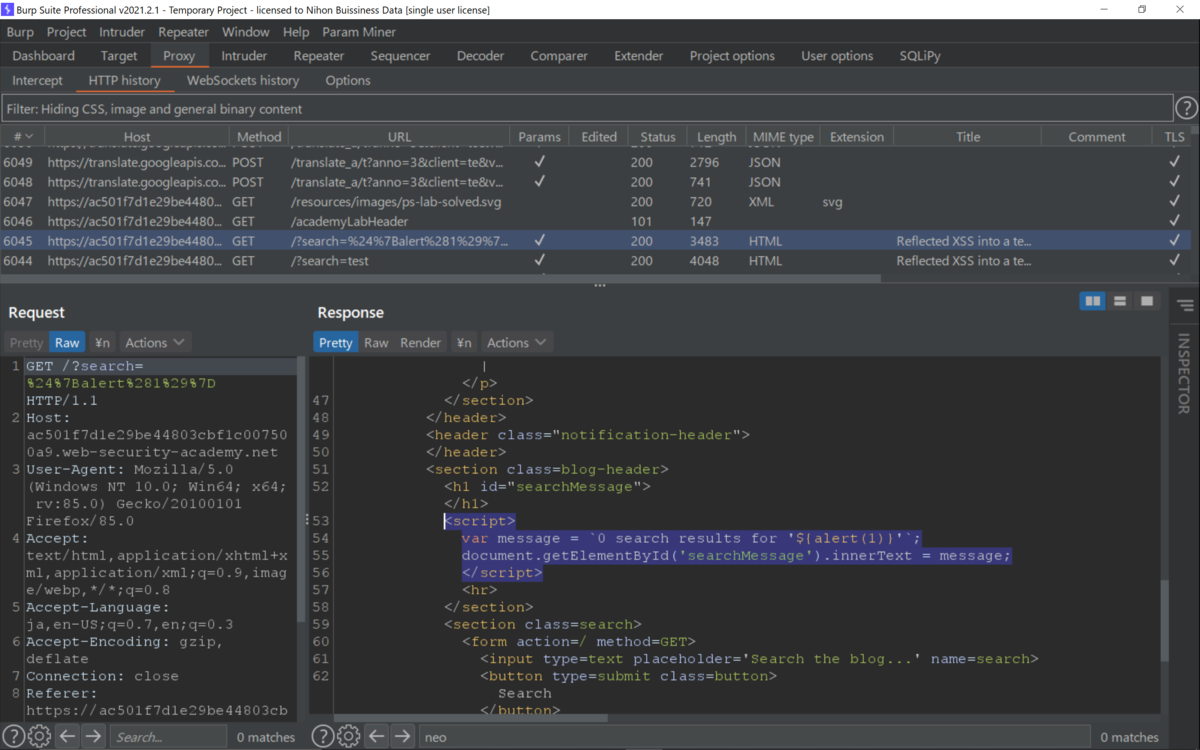Select the combined single-pane layout icon
1200x750 pixels.
pyautogui.click(x=1147, y=301)
